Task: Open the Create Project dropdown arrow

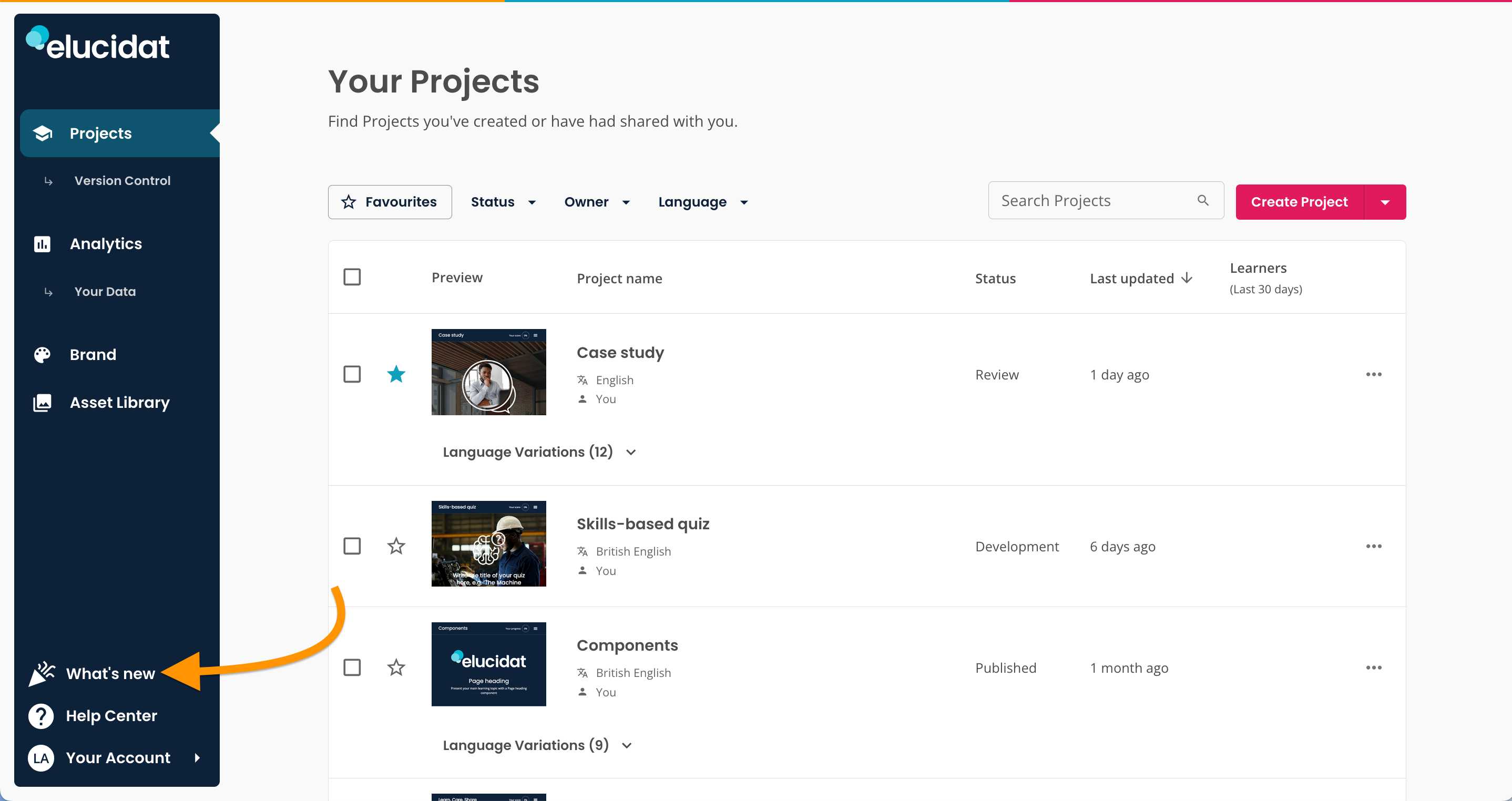Action: click(1385, 202)
